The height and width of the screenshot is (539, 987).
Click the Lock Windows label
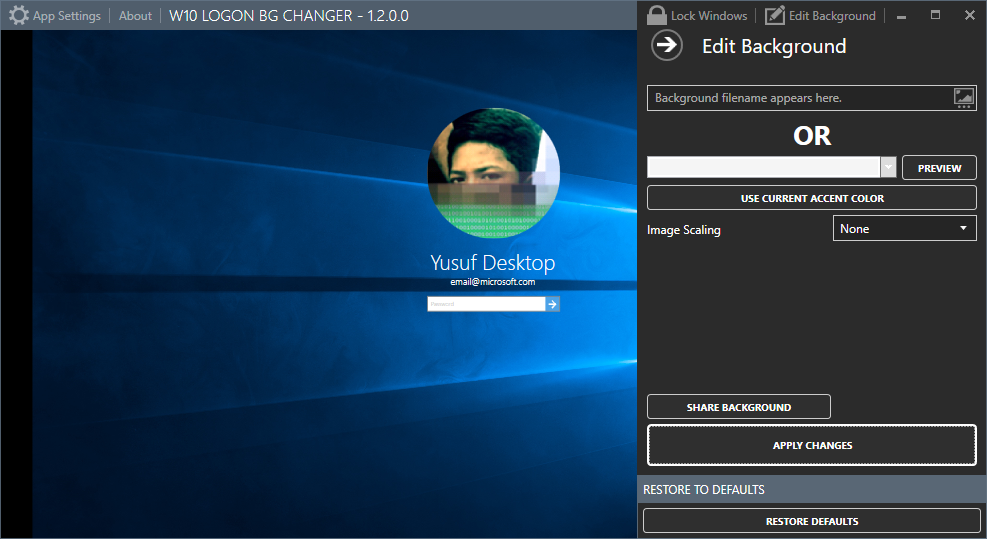[x=709, y=16]
